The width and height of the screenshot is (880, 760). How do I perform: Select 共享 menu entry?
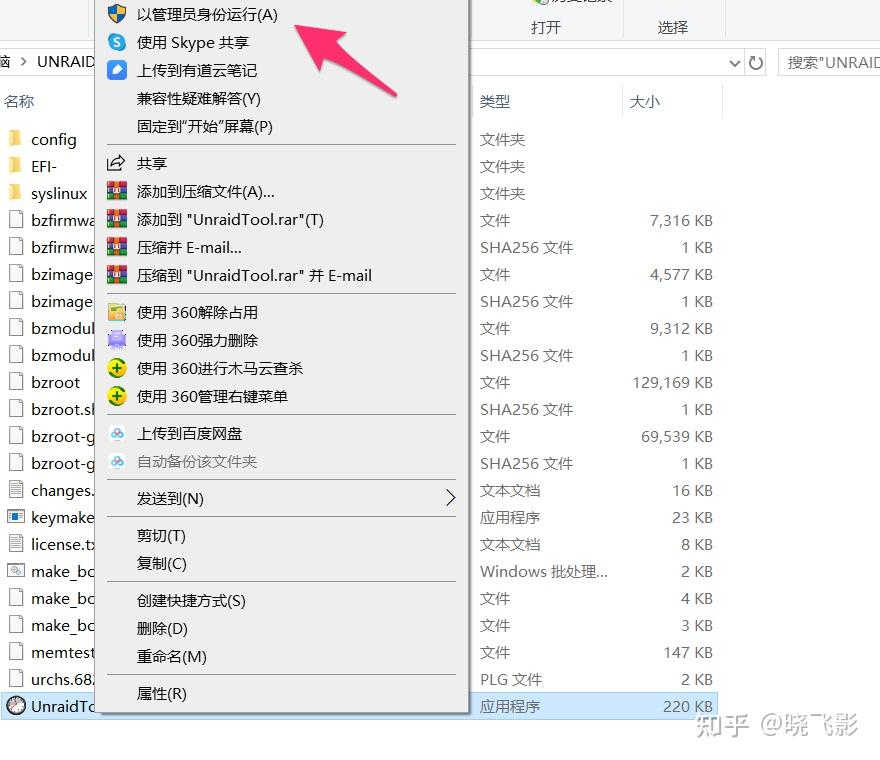point(152,163)
